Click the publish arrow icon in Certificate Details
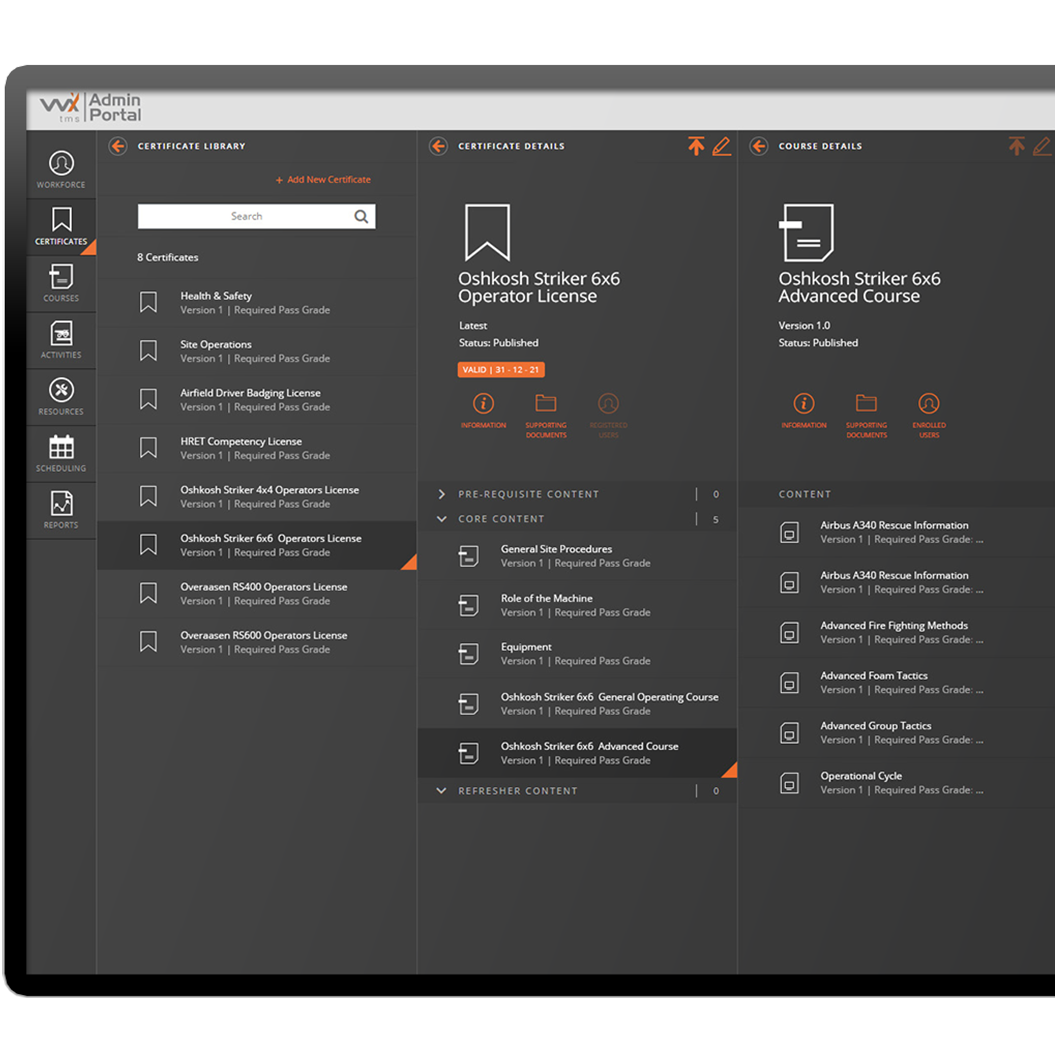This screenshot has height=1040, width=1055. [696, 146]
